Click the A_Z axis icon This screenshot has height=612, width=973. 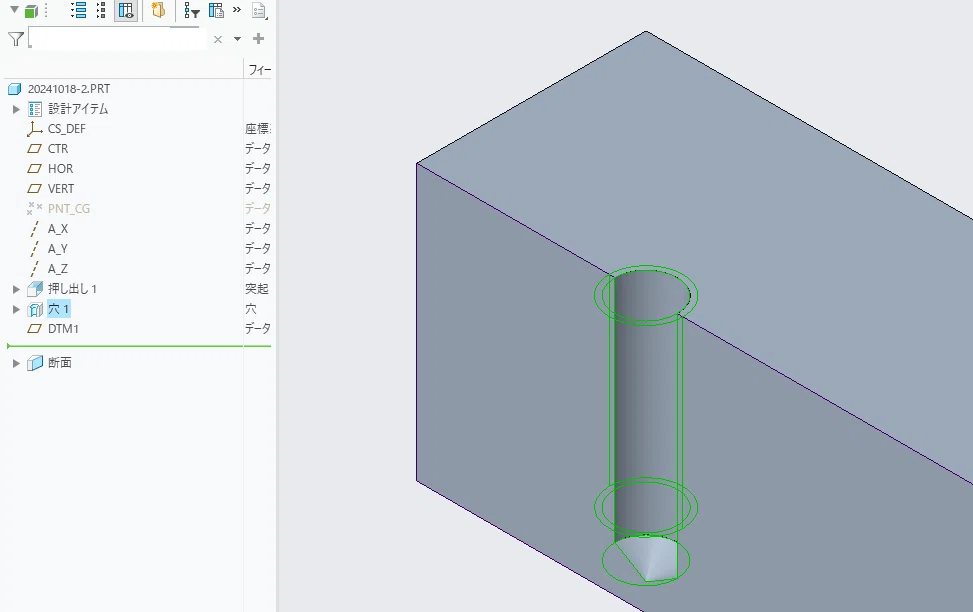(34, 269)
